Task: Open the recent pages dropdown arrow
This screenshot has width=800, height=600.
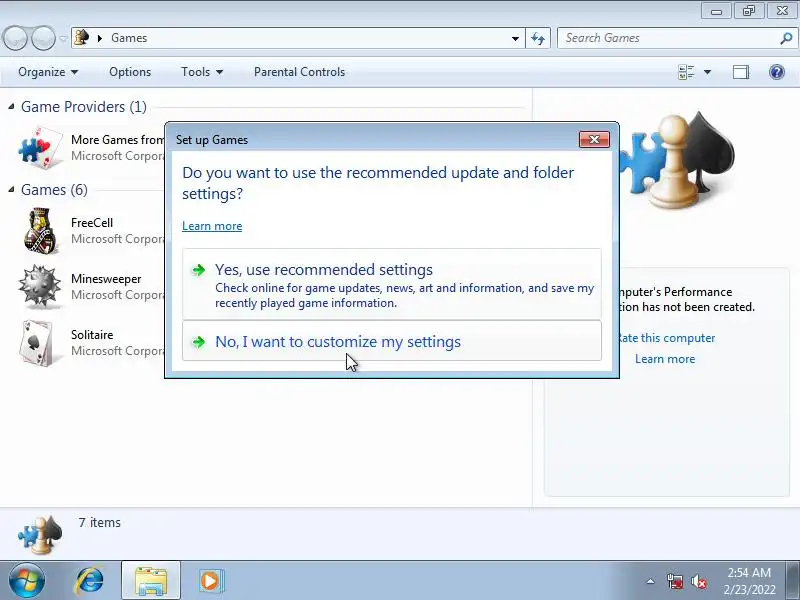Action: [x=63, y=38]
